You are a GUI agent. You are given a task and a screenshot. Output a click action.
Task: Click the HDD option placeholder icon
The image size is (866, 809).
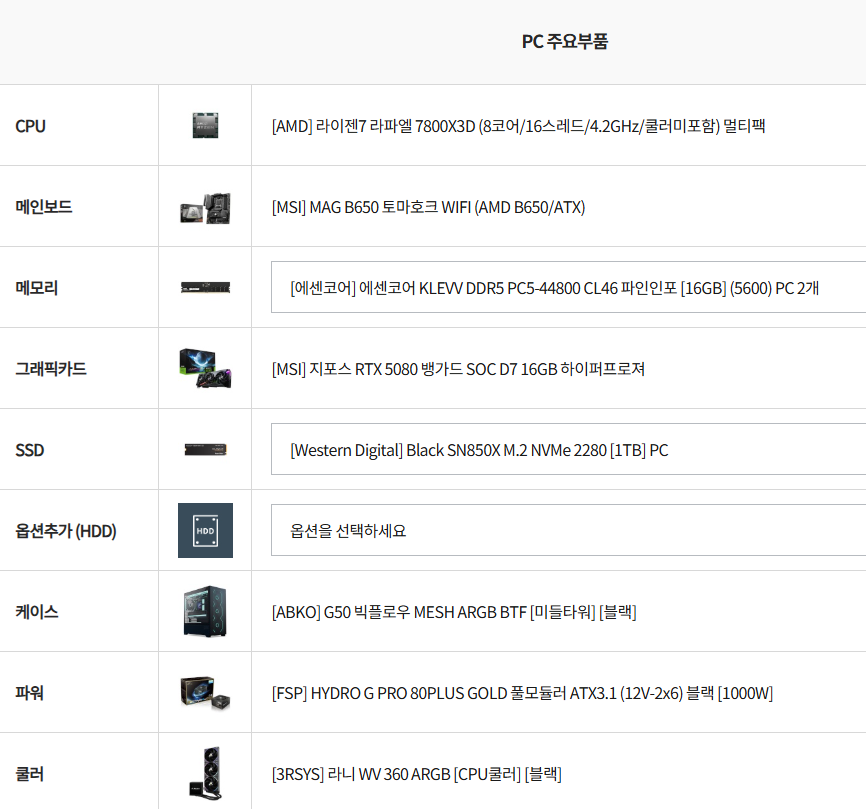pyautogui.click(x=205, y=530)
